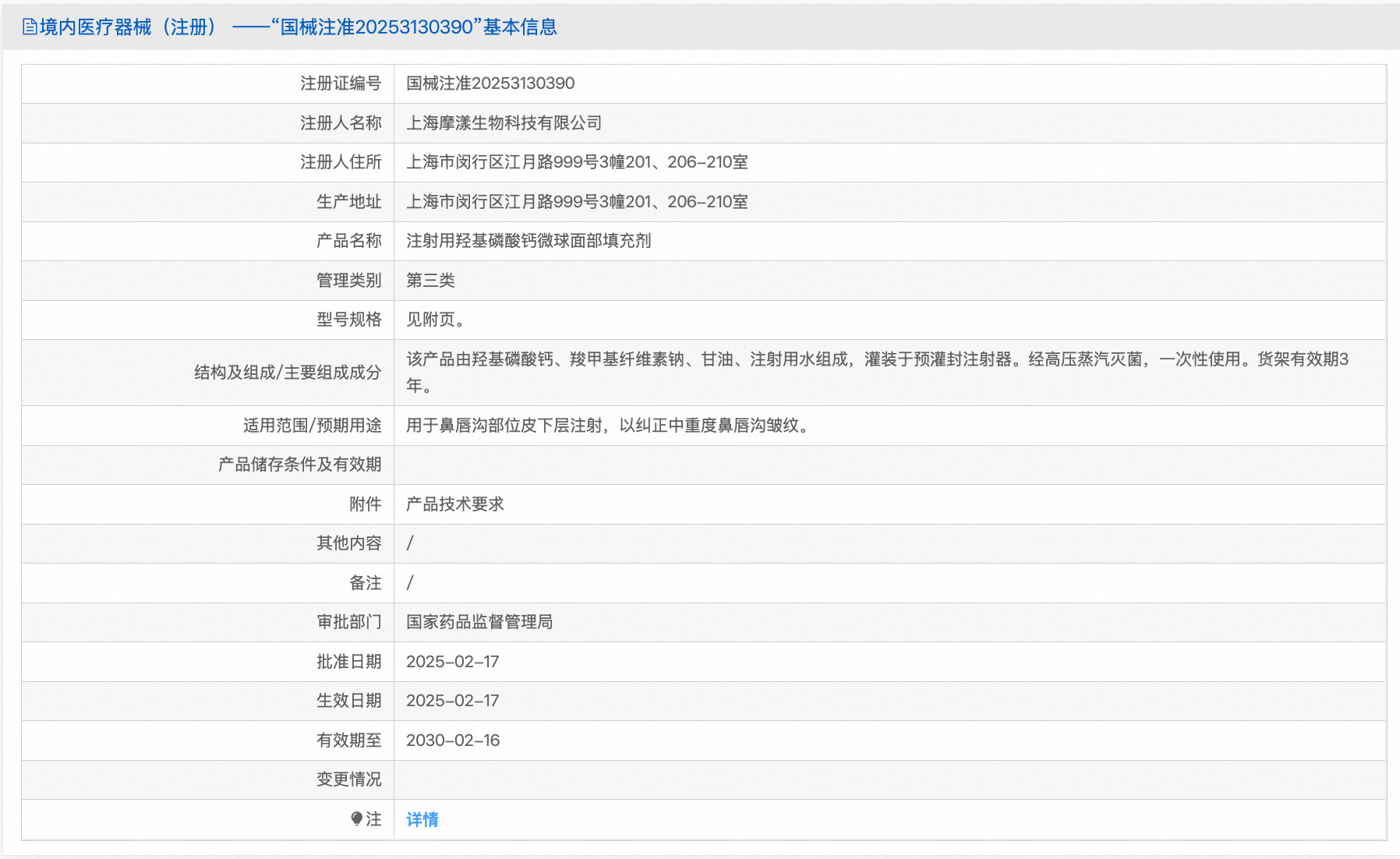The image size is (1400, 859).
Task: Click the document icon before the page title
Action: [x=28, y=27]
